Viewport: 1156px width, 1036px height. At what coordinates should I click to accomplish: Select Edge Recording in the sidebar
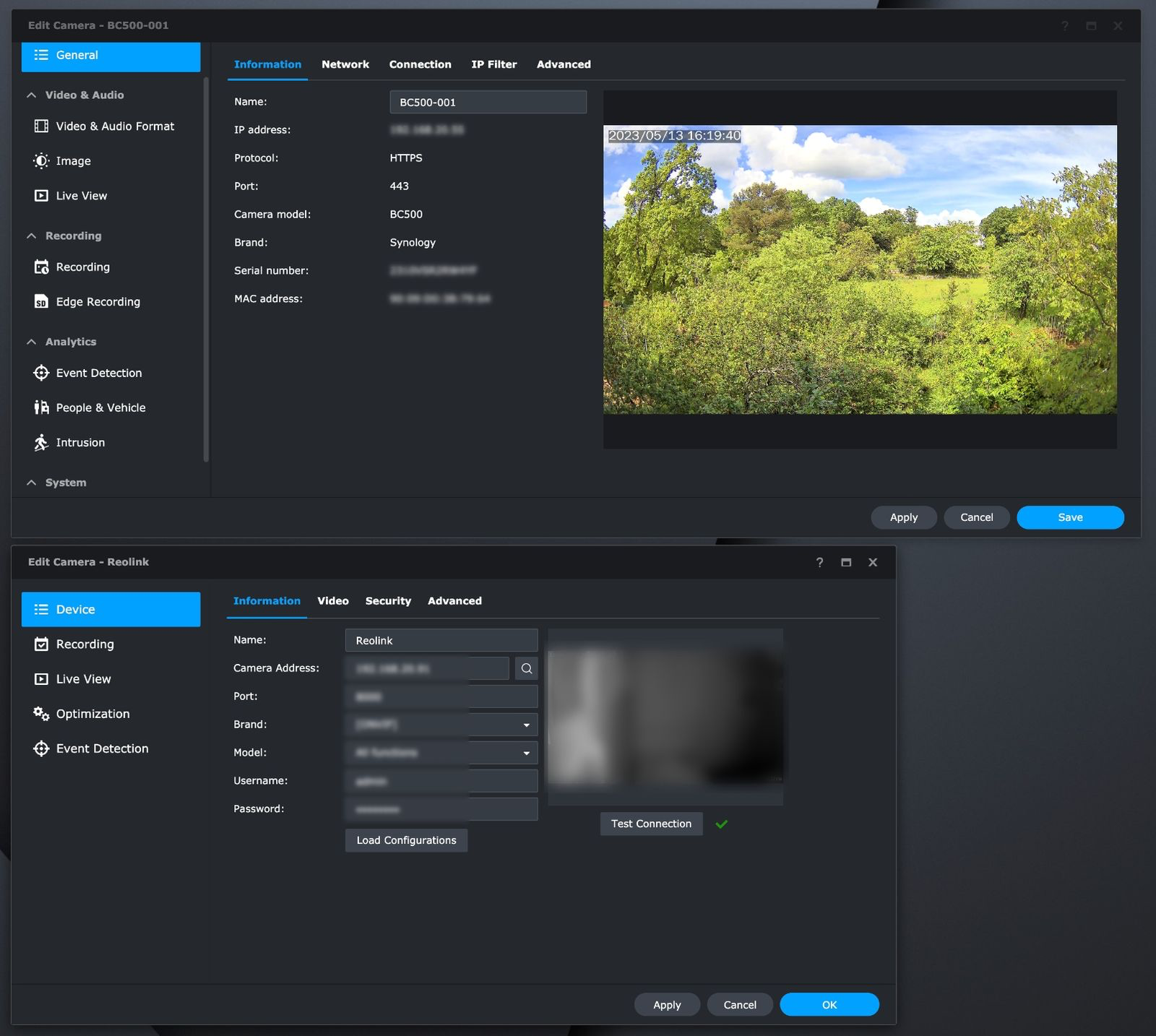(x=98, y=302)
